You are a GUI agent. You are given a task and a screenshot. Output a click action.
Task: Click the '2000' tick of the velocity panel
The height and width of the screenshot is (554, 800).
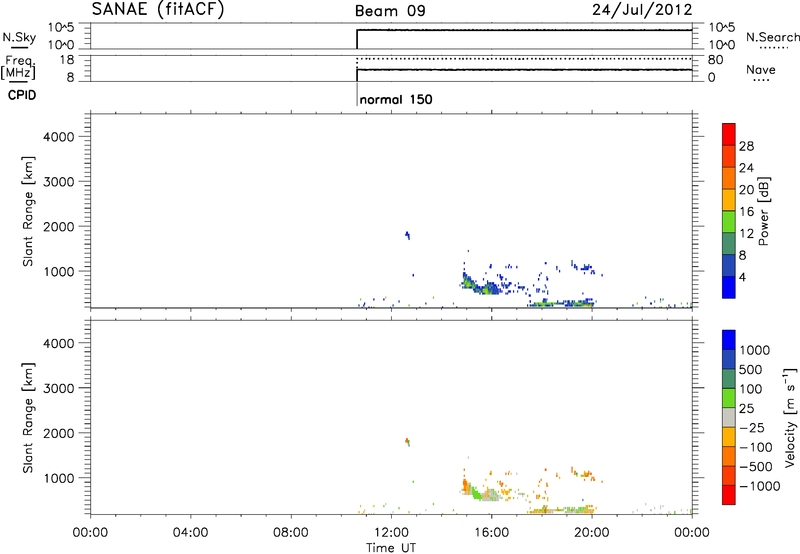point(59,433)
